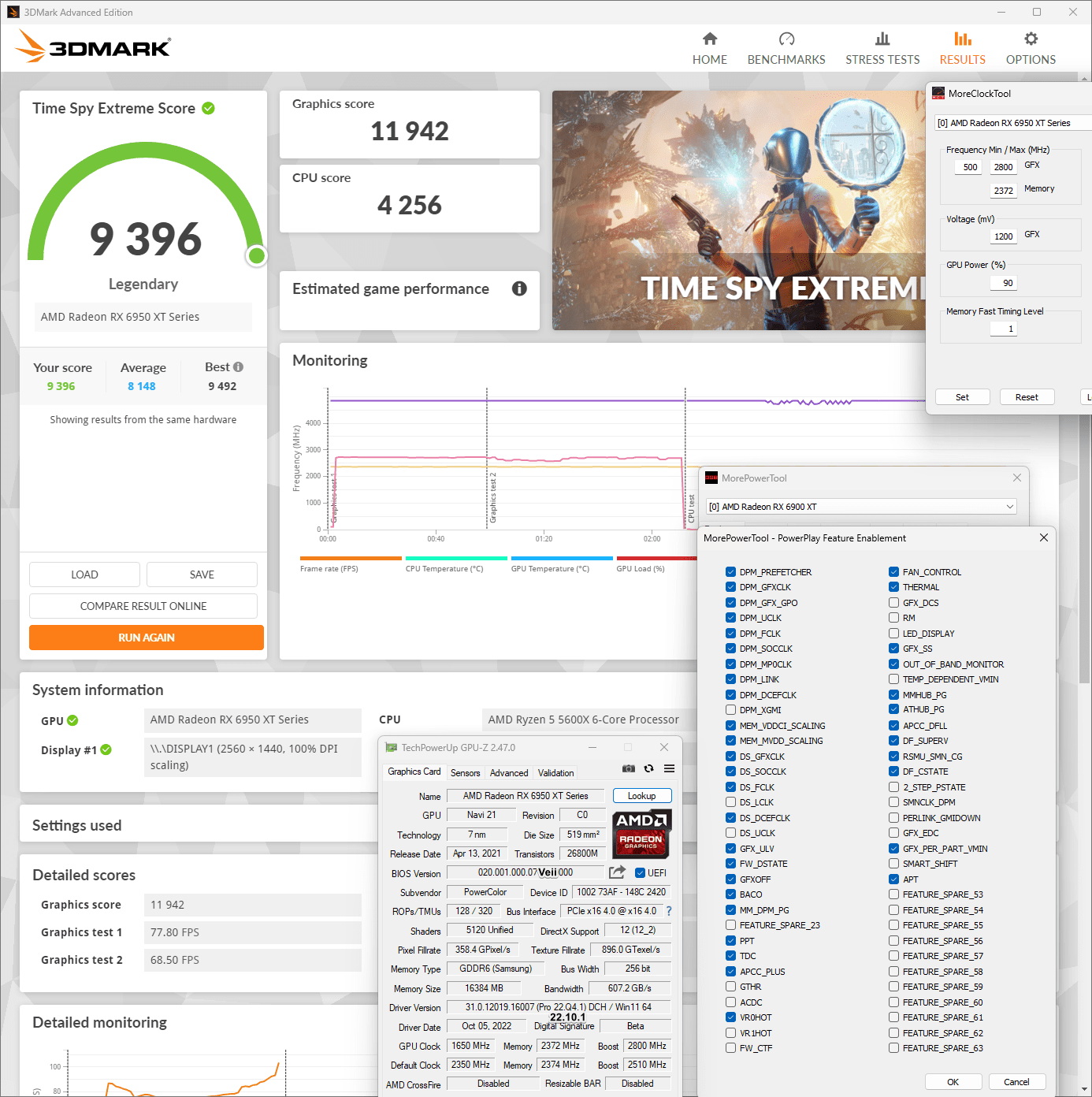Enable the DPM_XGMI checkbox
Image resolution: width=1092 pixels, height=1097 pixels.
730,710
